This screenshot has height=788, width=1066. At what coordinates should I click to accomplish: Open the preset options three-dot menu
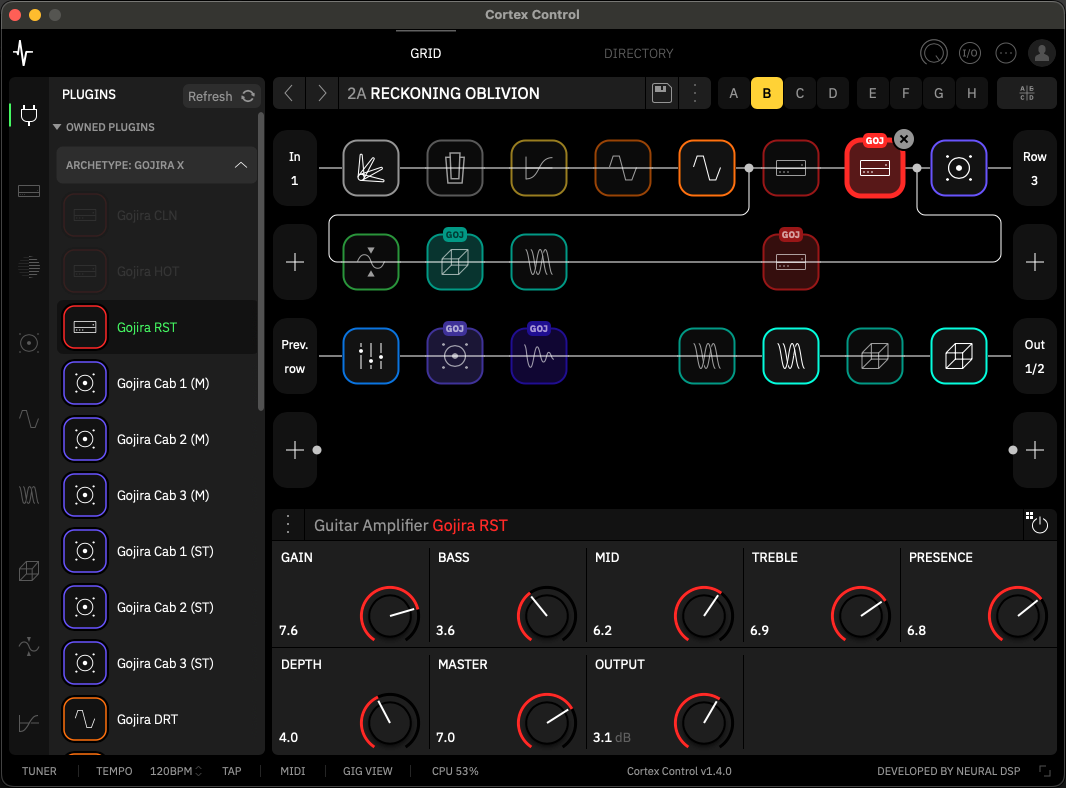tap(695, 93)
